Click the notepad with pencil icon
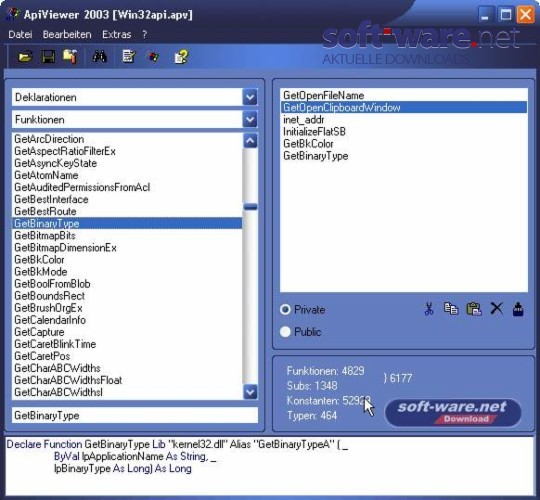 click(129, 57)
